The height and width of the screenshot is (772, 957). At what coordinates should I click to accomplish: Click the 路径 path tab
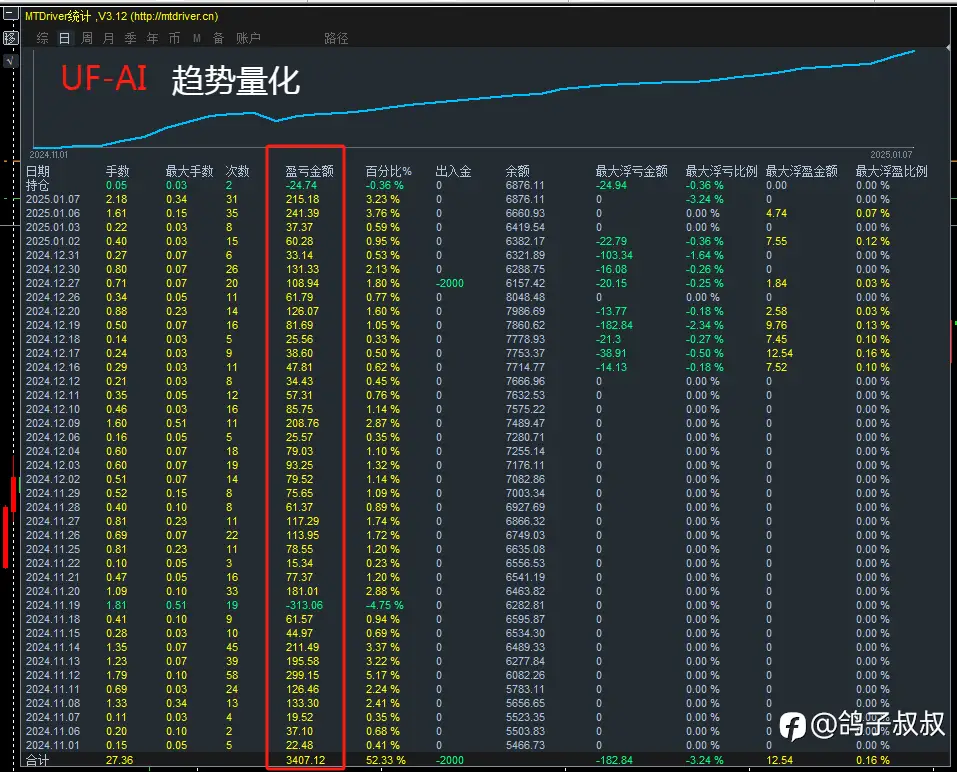336,38
